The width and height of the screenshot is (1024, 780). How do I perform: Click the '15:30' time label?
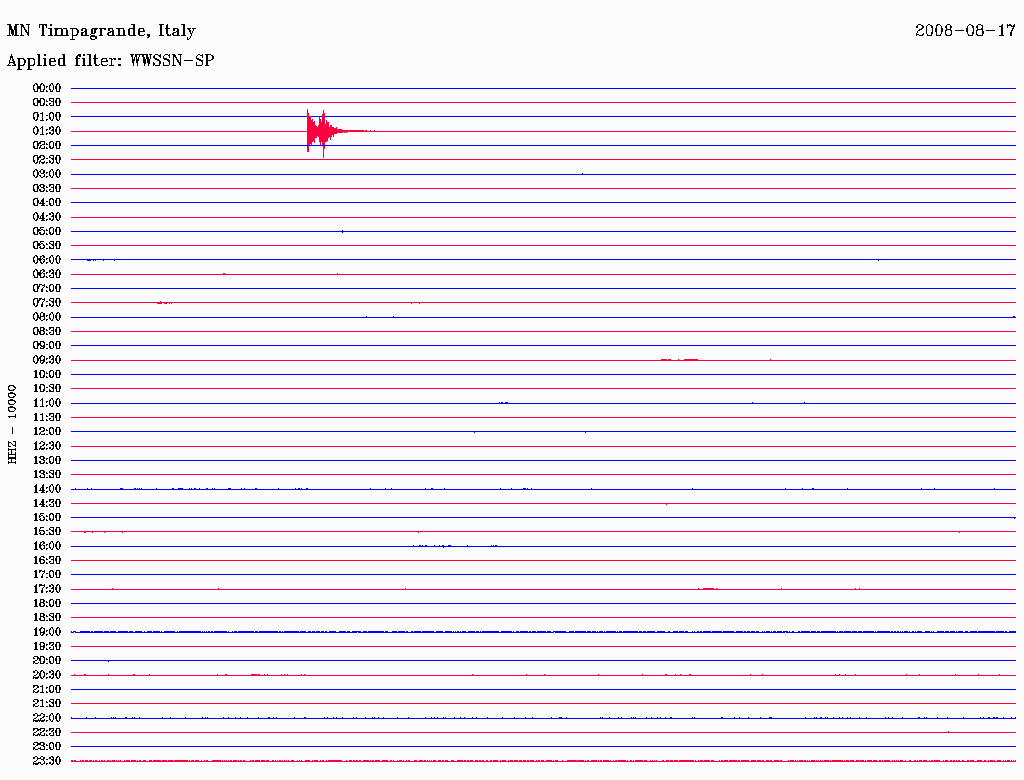pos(47,532)
